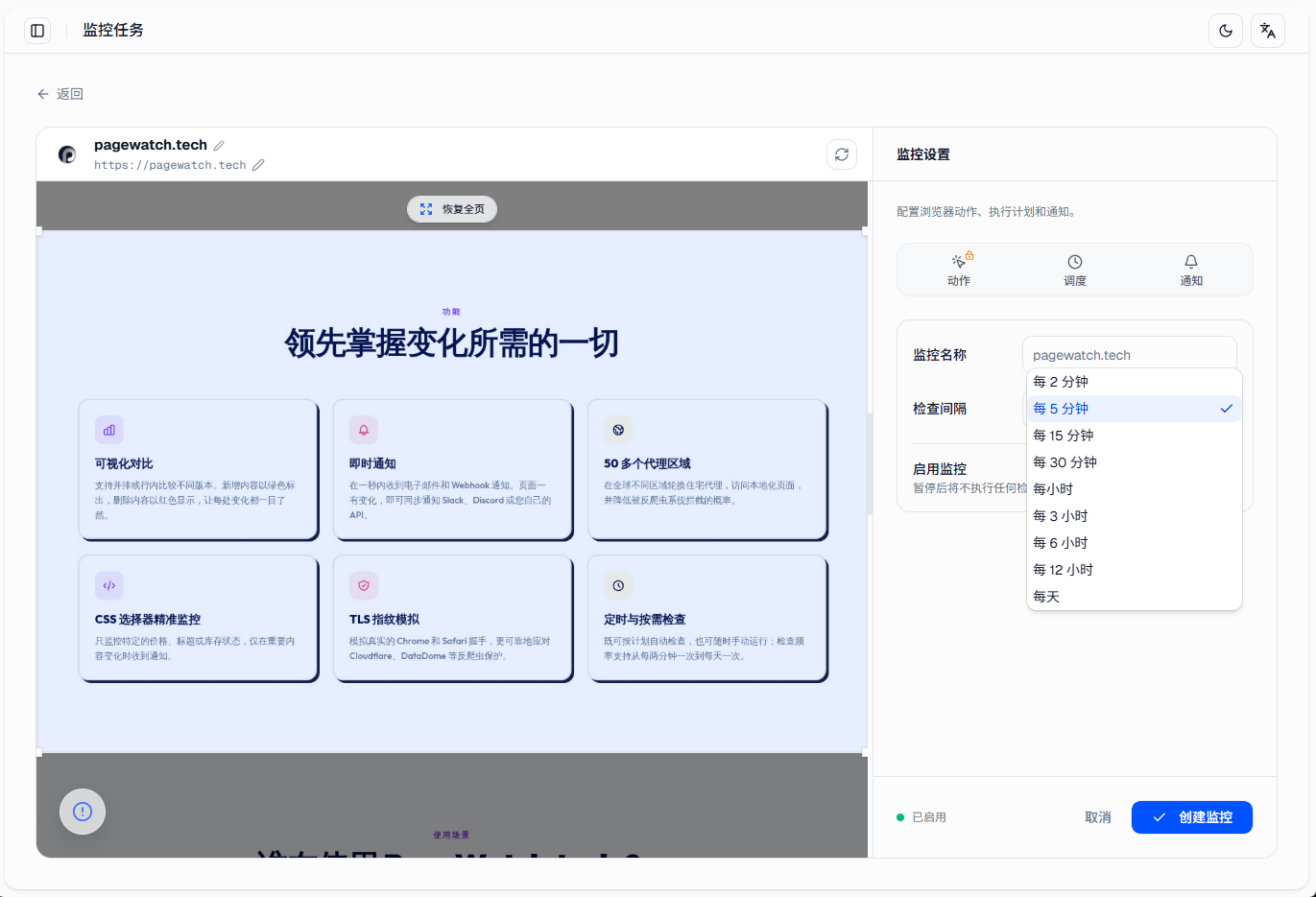Click the 50 多个代理区域 globe icon
Screen dimensions: 1316x897
[x=618, y=430]
